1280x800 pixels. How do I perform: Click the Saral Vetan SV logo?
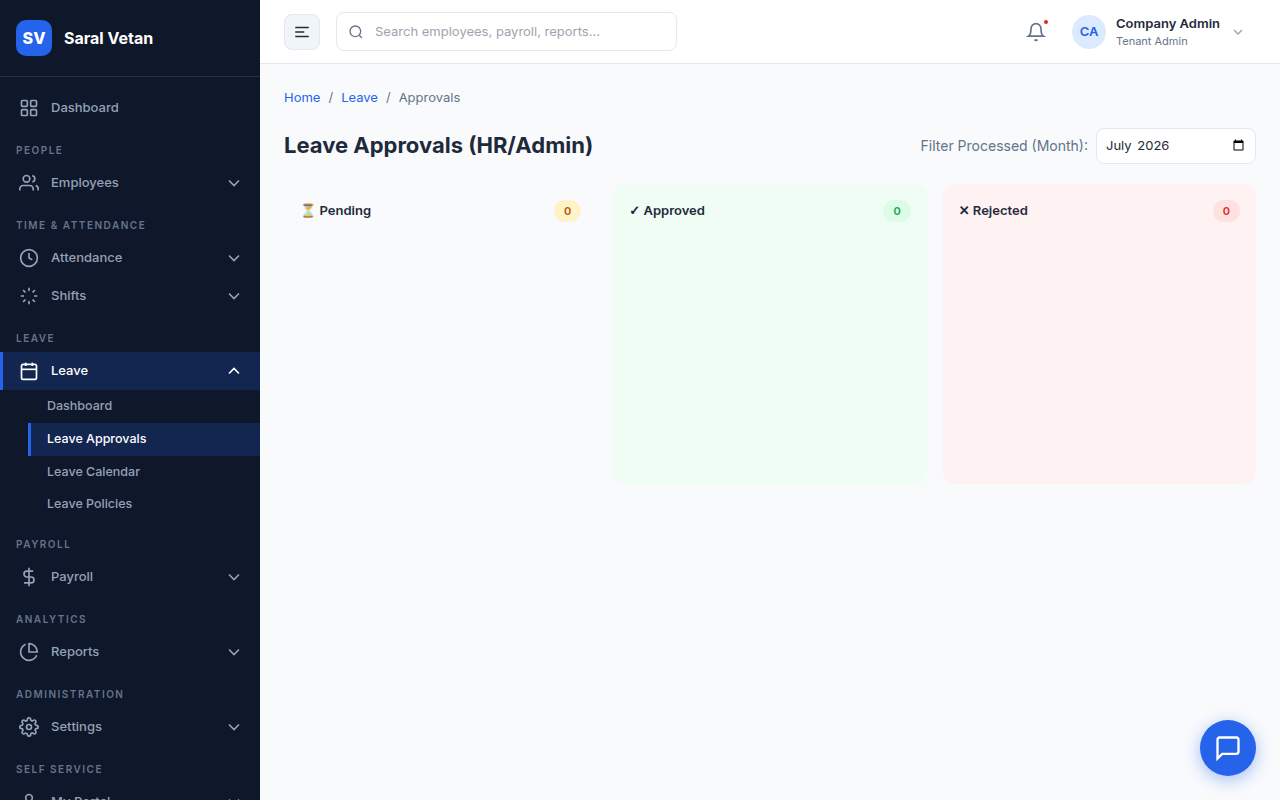tap(34, 38)
